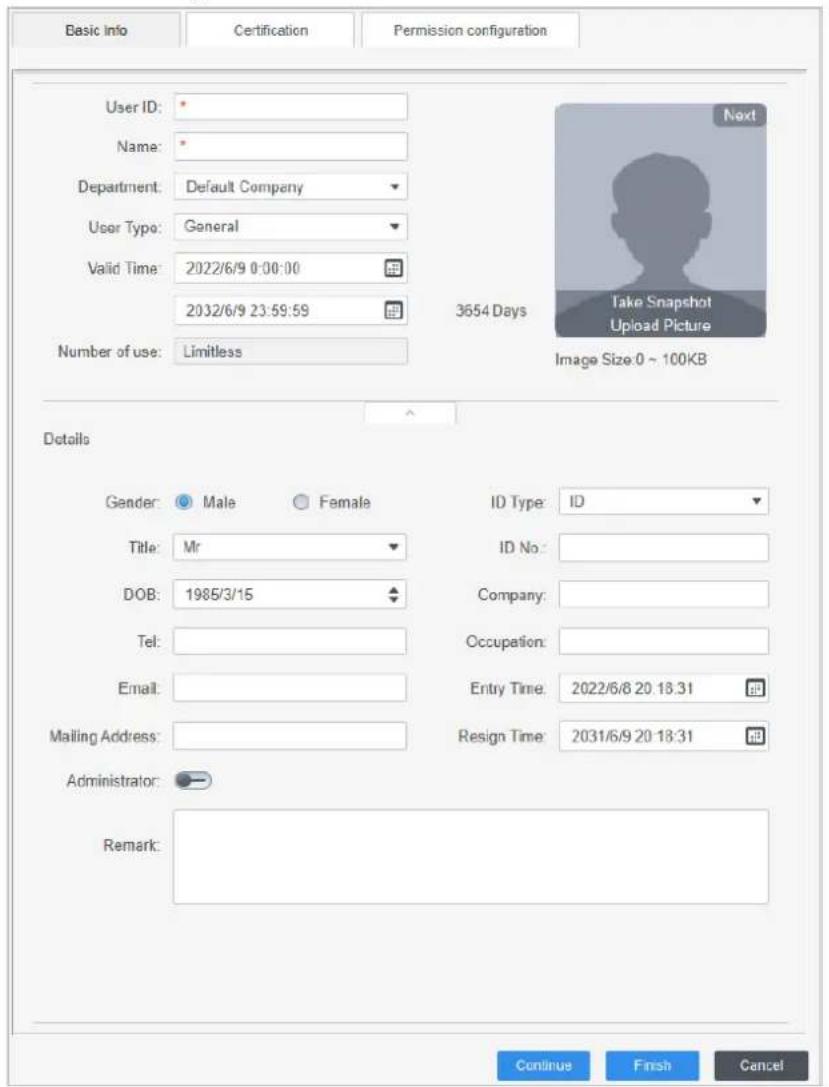Click the Finish button
Screen dimensions: 829x1087
[x=652, y=1066]
